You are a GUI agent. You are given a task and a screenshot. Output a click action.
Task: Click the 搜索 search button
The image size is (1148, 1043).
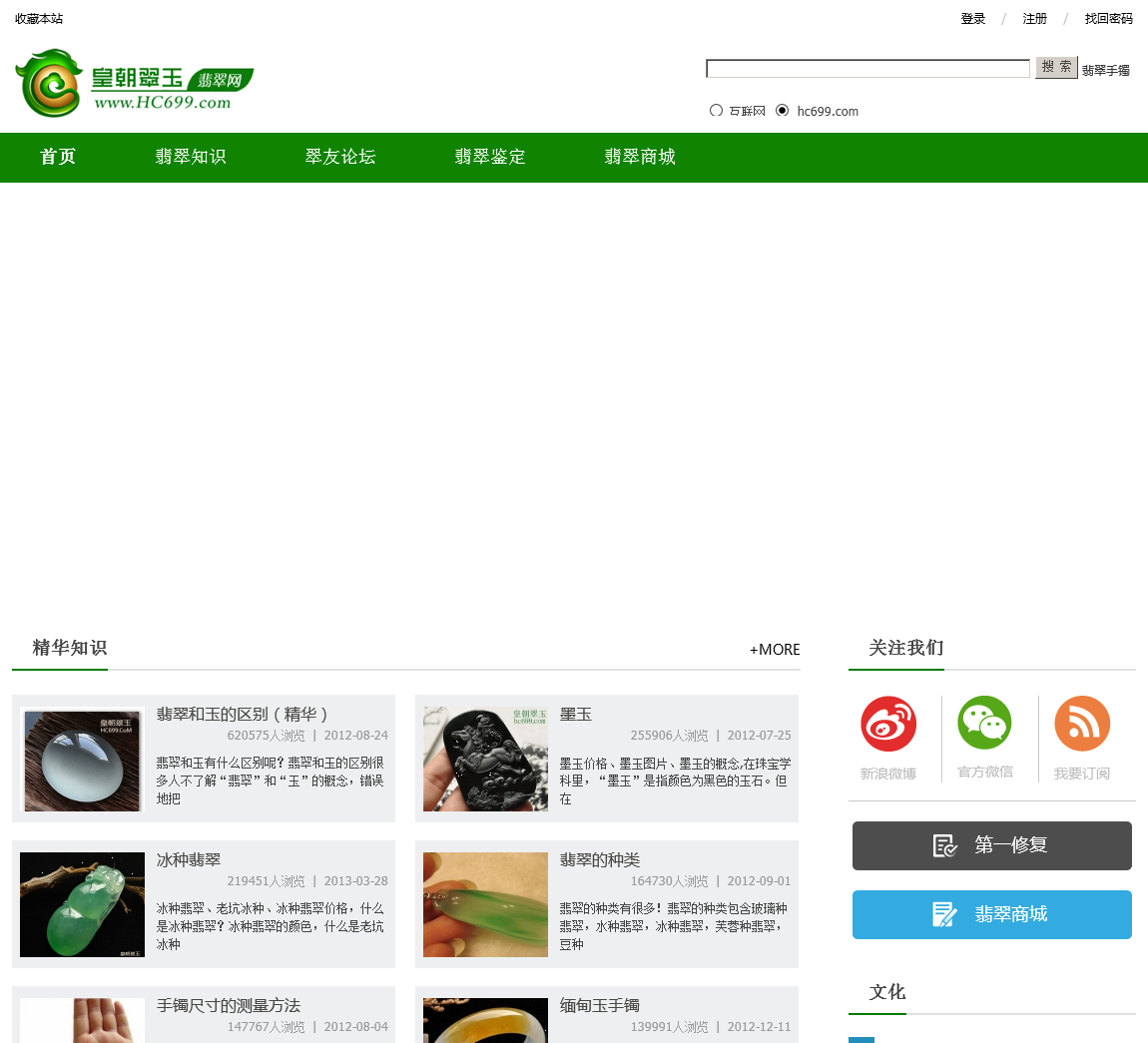coord(1056,67)
